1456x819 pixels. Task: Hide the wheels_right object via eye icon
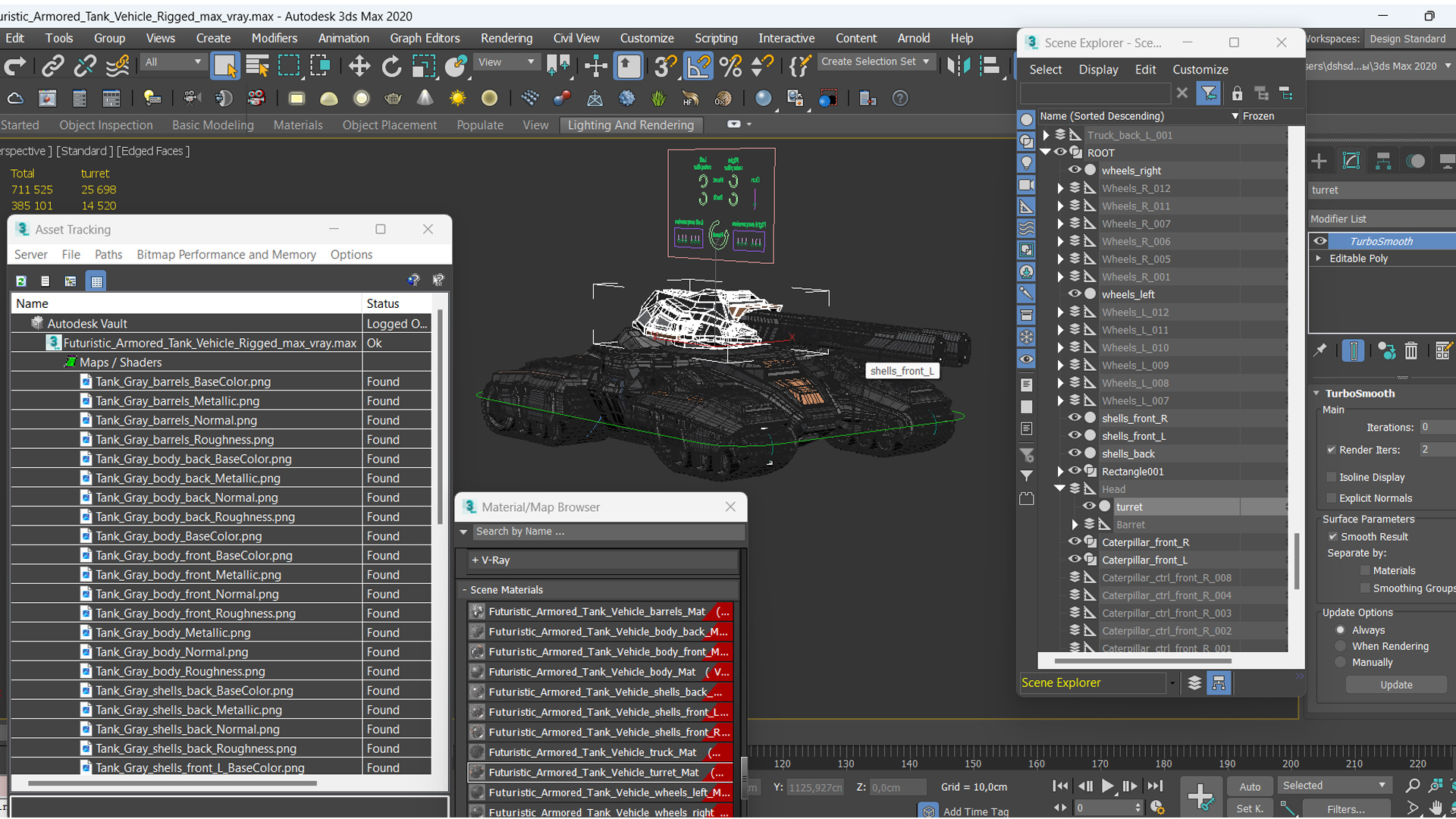coord(1074,170)
